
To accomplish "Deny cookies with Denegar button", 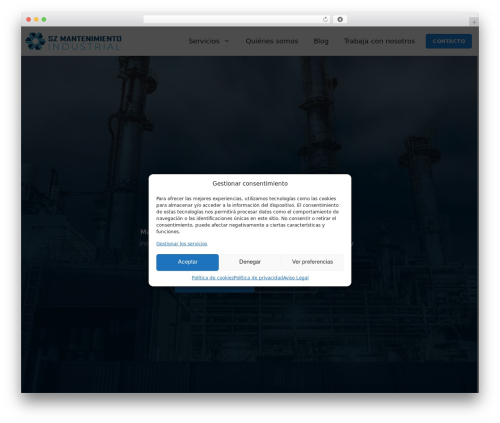I will pos(250,262).
